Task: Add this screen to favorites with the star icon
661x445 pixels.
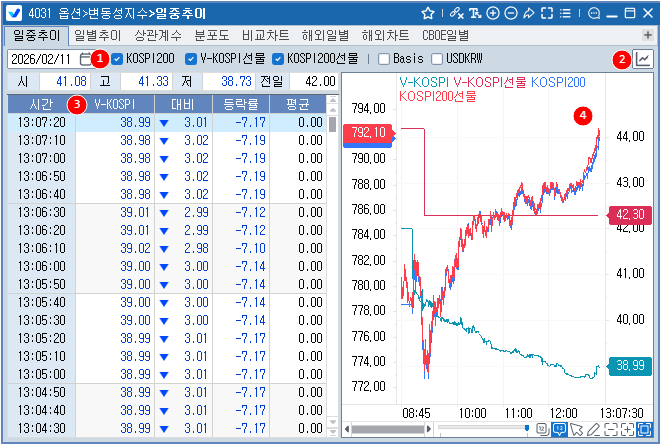Action: 428,13
